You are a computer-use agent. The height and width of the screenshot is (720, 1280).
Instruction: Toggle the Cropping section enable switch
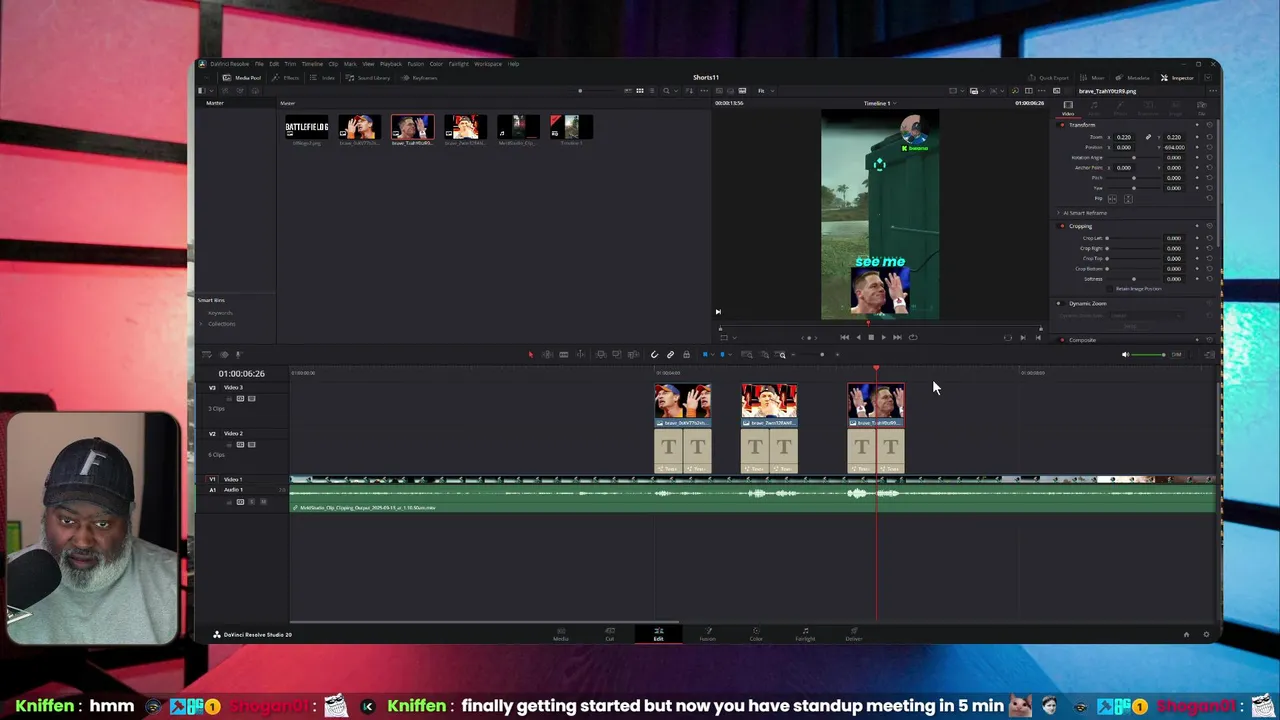pyautogui.click(x=1062, y=226)
